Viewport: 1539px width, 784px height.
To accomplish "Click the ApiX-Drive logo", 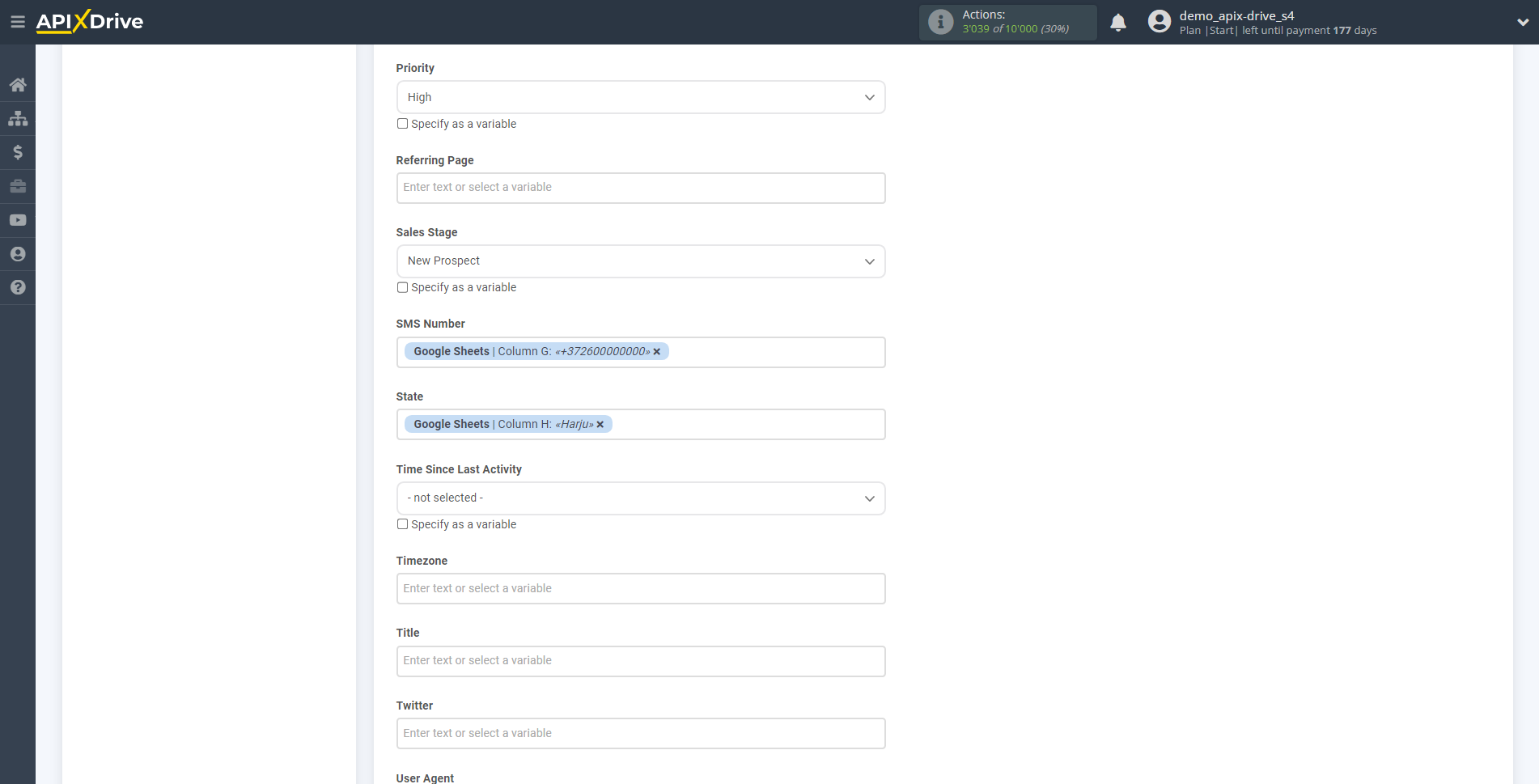I will click(90, 22).
